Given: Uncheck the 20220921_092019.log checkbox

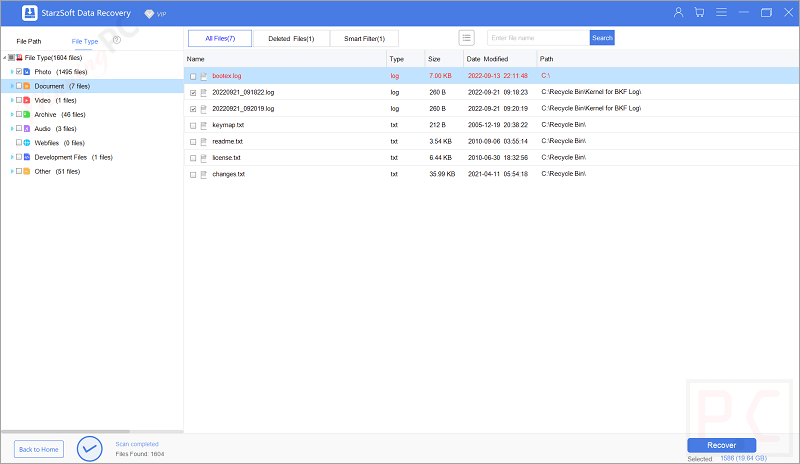Looking at the screenshot, I should coord(193,109).
